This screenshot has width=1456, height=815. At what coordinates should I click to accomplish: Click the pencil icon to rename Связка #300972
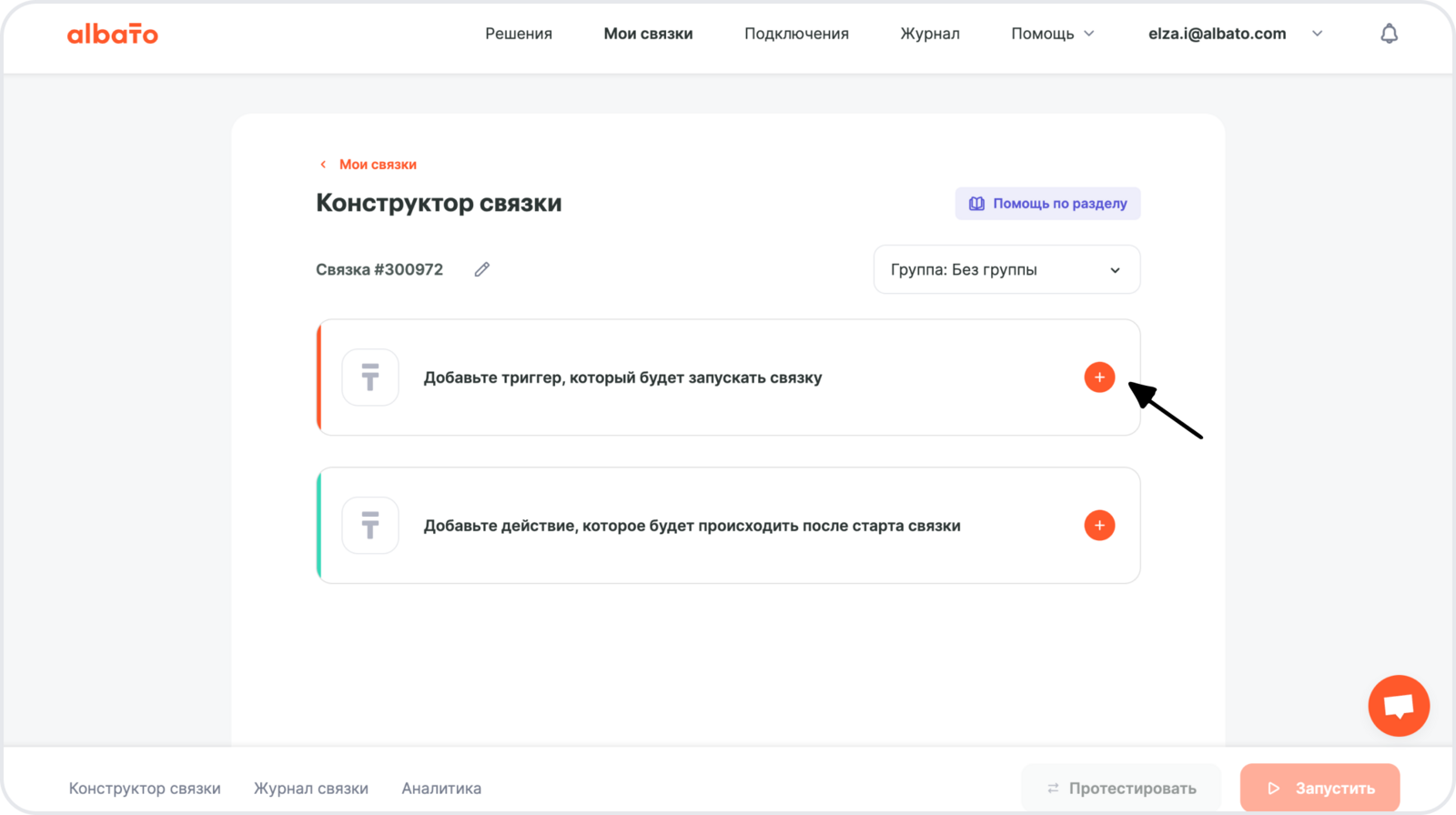(x=482, y=269)
